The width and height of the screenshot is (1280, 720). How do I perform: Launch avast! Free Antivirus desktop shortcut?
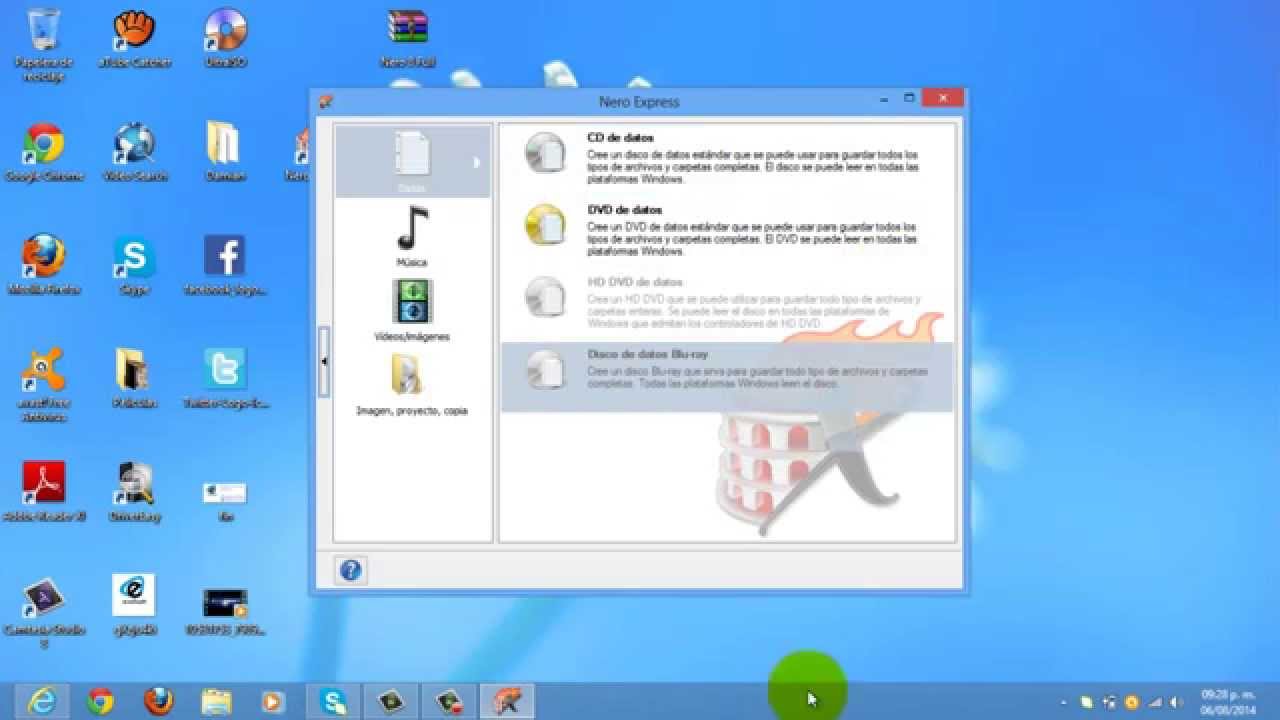coord(43,385)
